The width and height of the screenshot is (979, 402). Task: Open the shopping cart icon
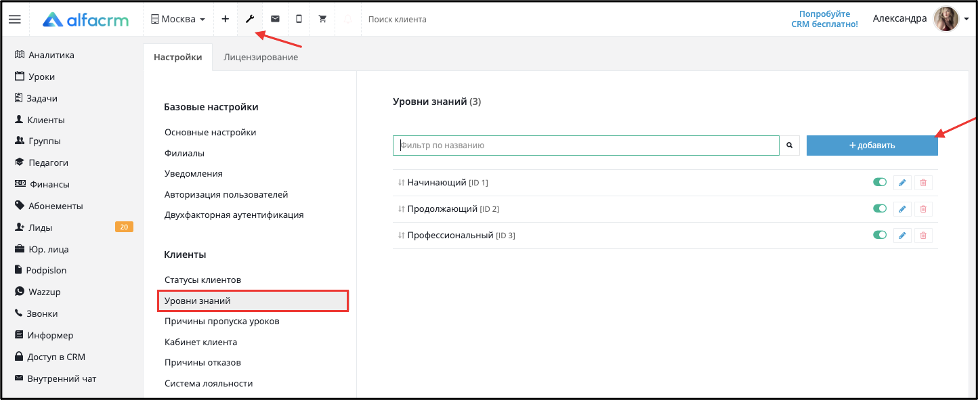coord(323,19)
